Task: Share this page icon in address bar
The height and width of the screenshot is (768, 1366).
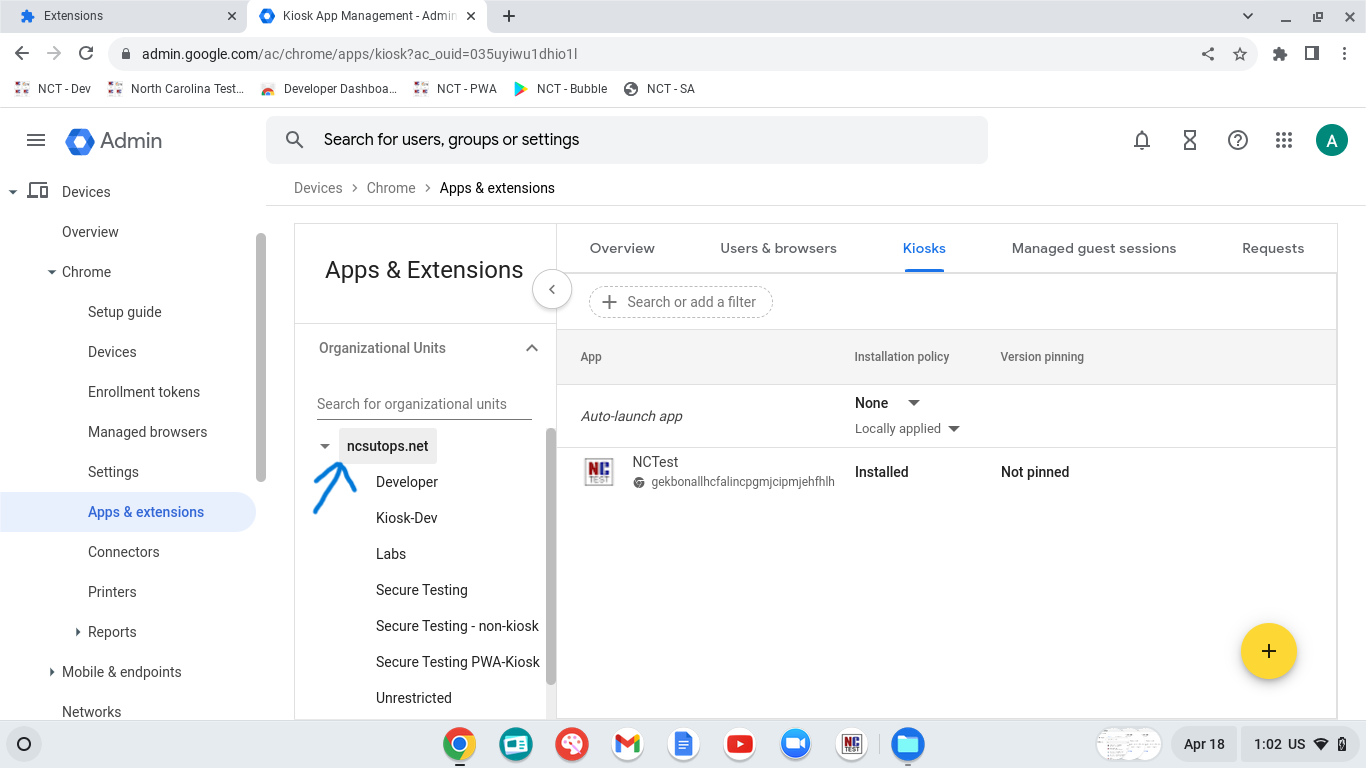Action: point(1208,54)
